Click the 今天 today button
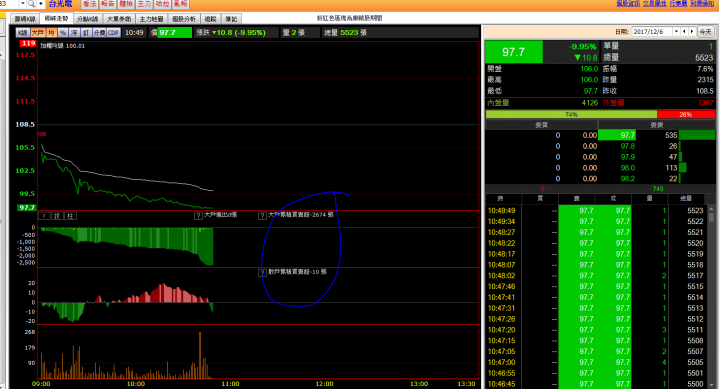This screenshot has height=389, width=720. (x=705, y=32)
